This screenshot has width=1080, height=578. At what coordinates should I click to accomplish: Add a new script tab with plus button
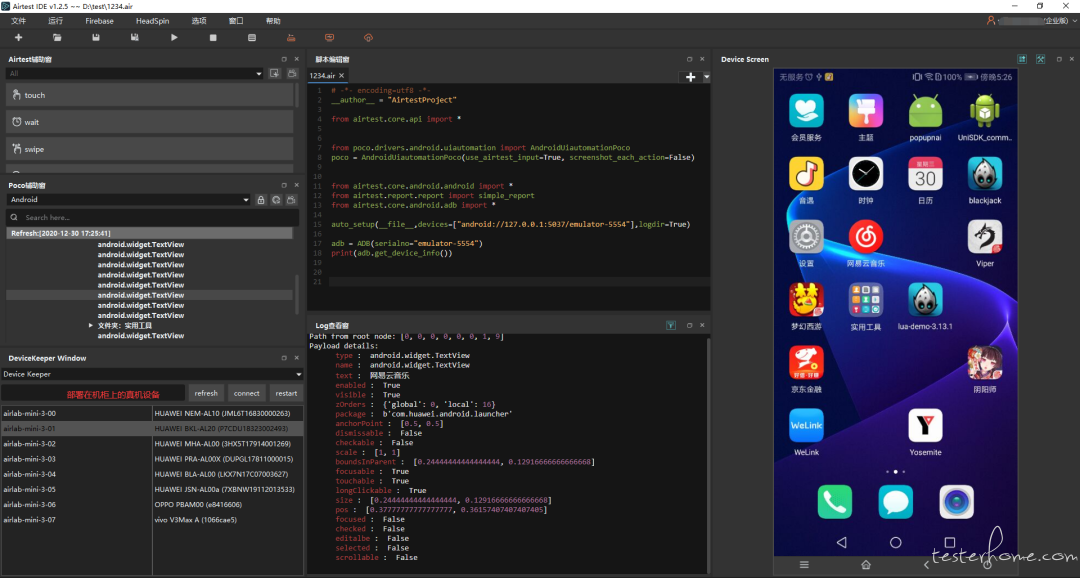tap(690, 77)
